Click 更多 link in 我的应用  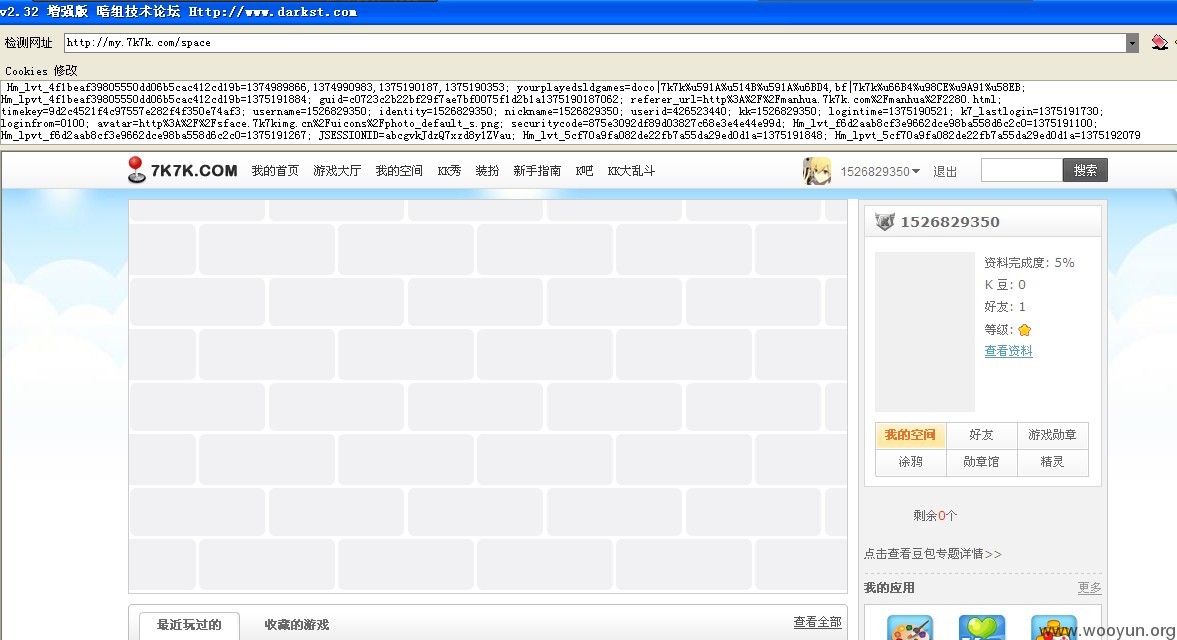click(1090, 587)
